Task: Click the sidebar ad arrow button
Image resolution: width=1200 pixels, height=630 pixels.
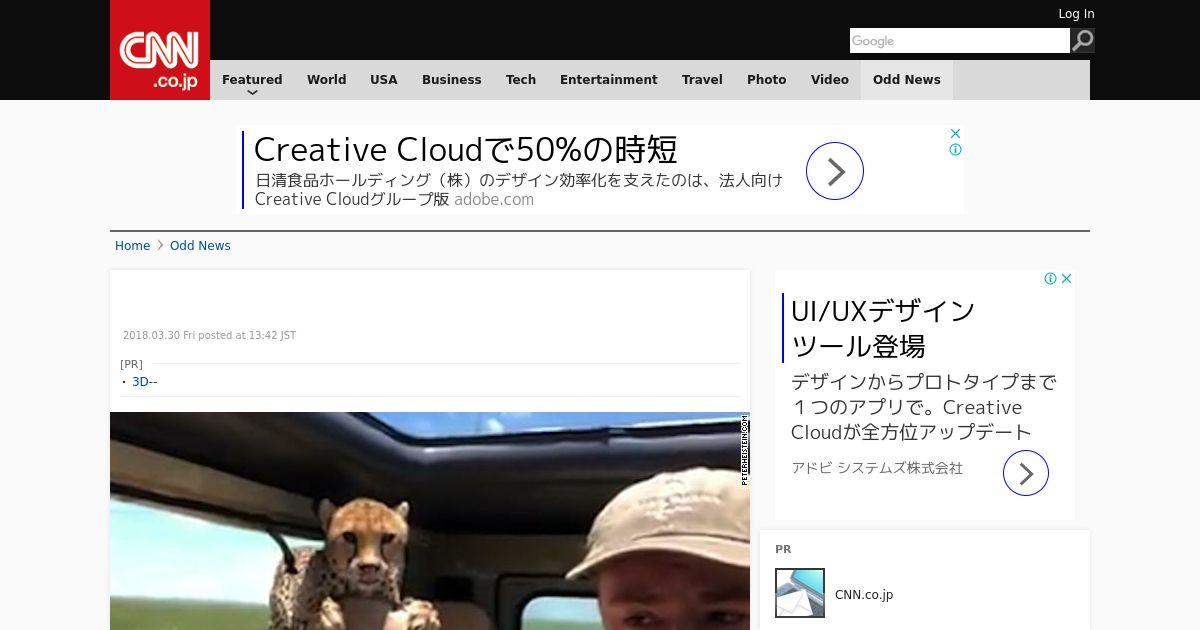Action: click(x=1026, y=473)
